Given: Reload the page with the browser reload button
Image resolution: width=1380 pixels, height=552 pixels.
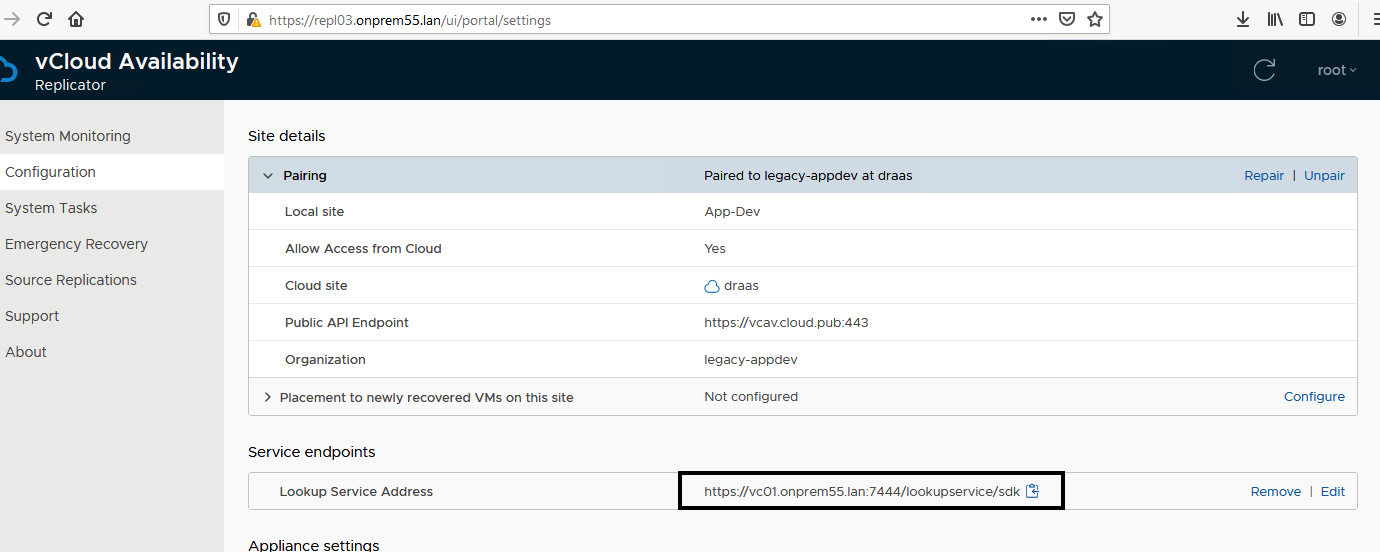Looking at the screenshot, I should tap(44, 19).
